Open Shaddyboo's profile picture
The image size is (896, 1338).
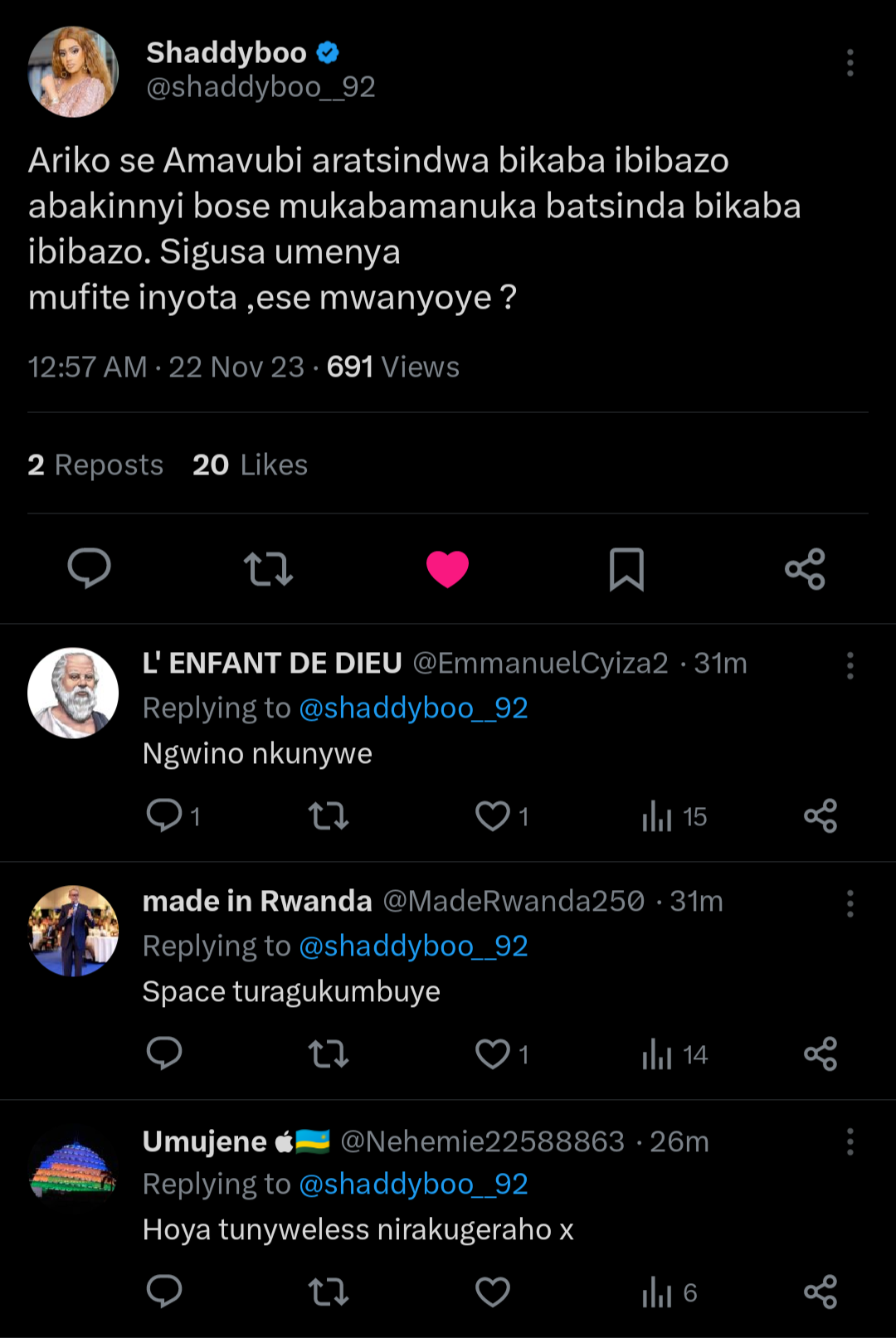(x=73, y=71)
